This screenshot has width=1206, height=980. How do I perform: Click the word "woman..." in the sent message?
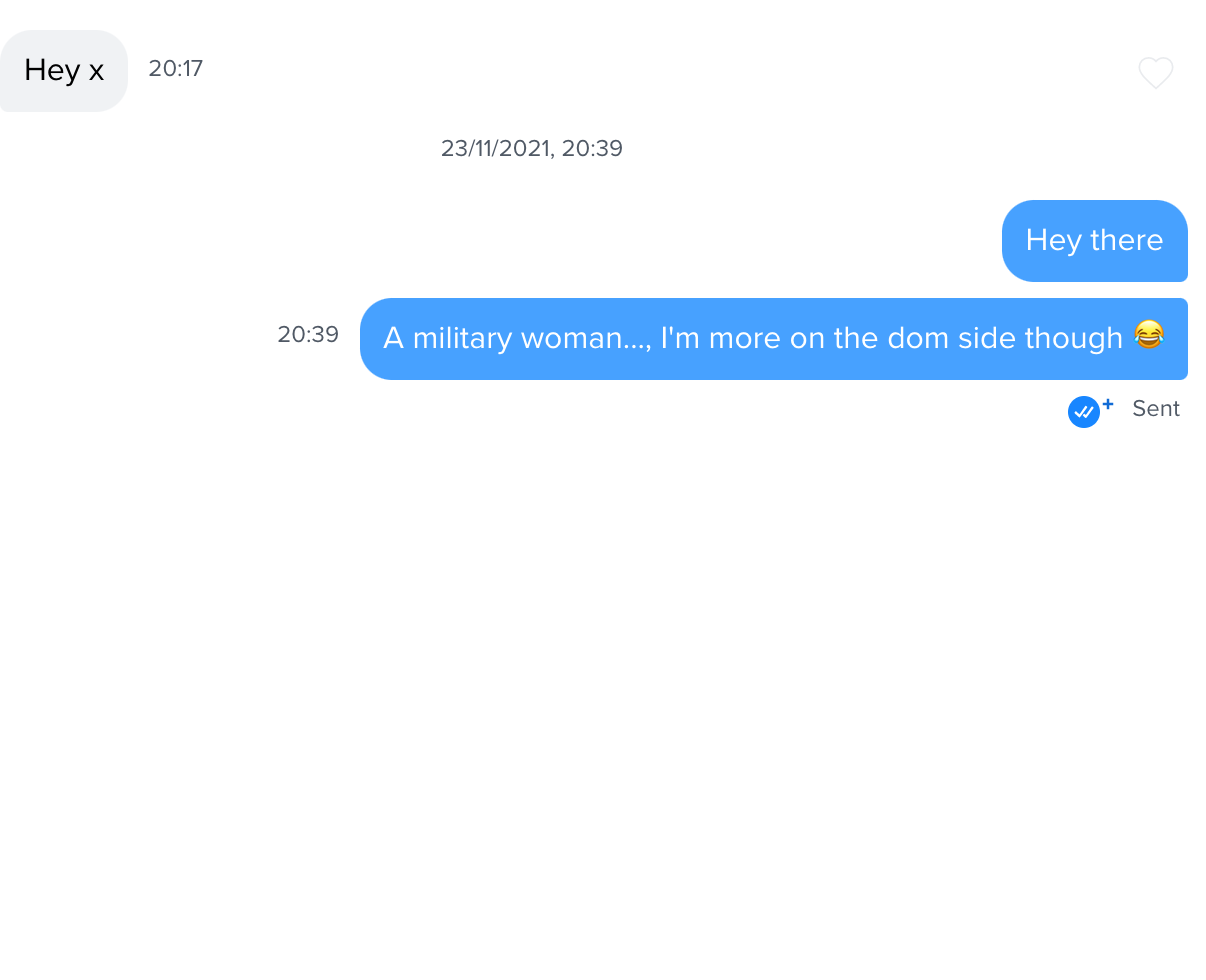(x=586, y=339)
